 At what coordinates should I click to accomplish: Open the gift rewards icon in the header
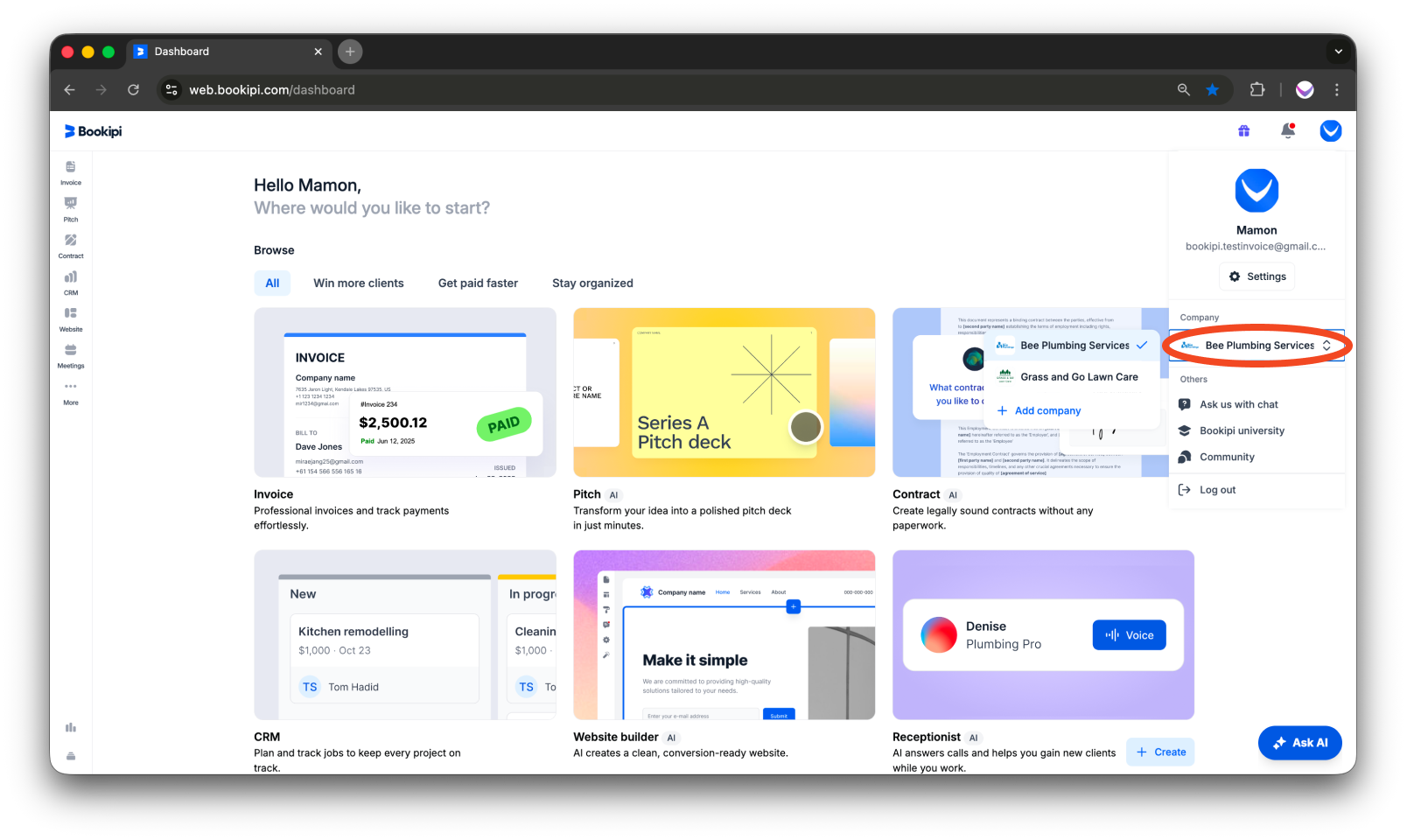[x=1243, y=130]
